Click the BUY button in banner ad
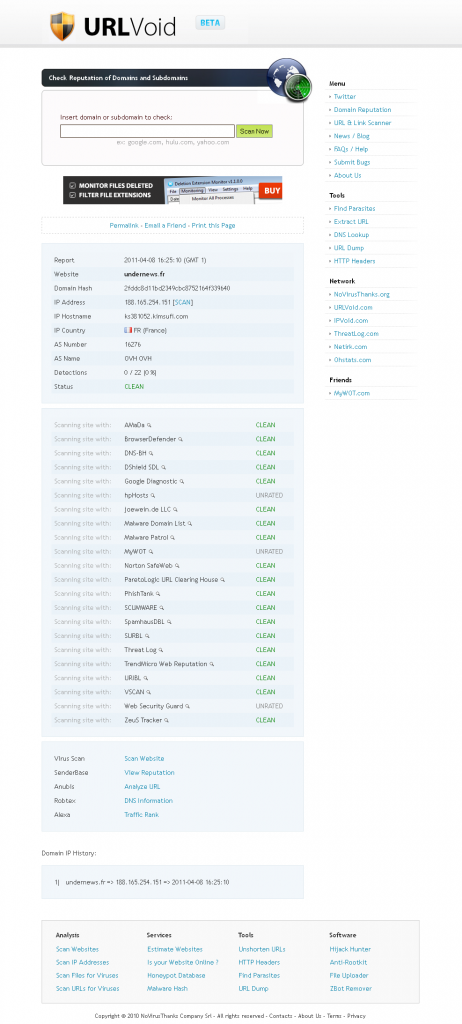The width and height of the screenshot is (462, 1024). coord(271,191)
